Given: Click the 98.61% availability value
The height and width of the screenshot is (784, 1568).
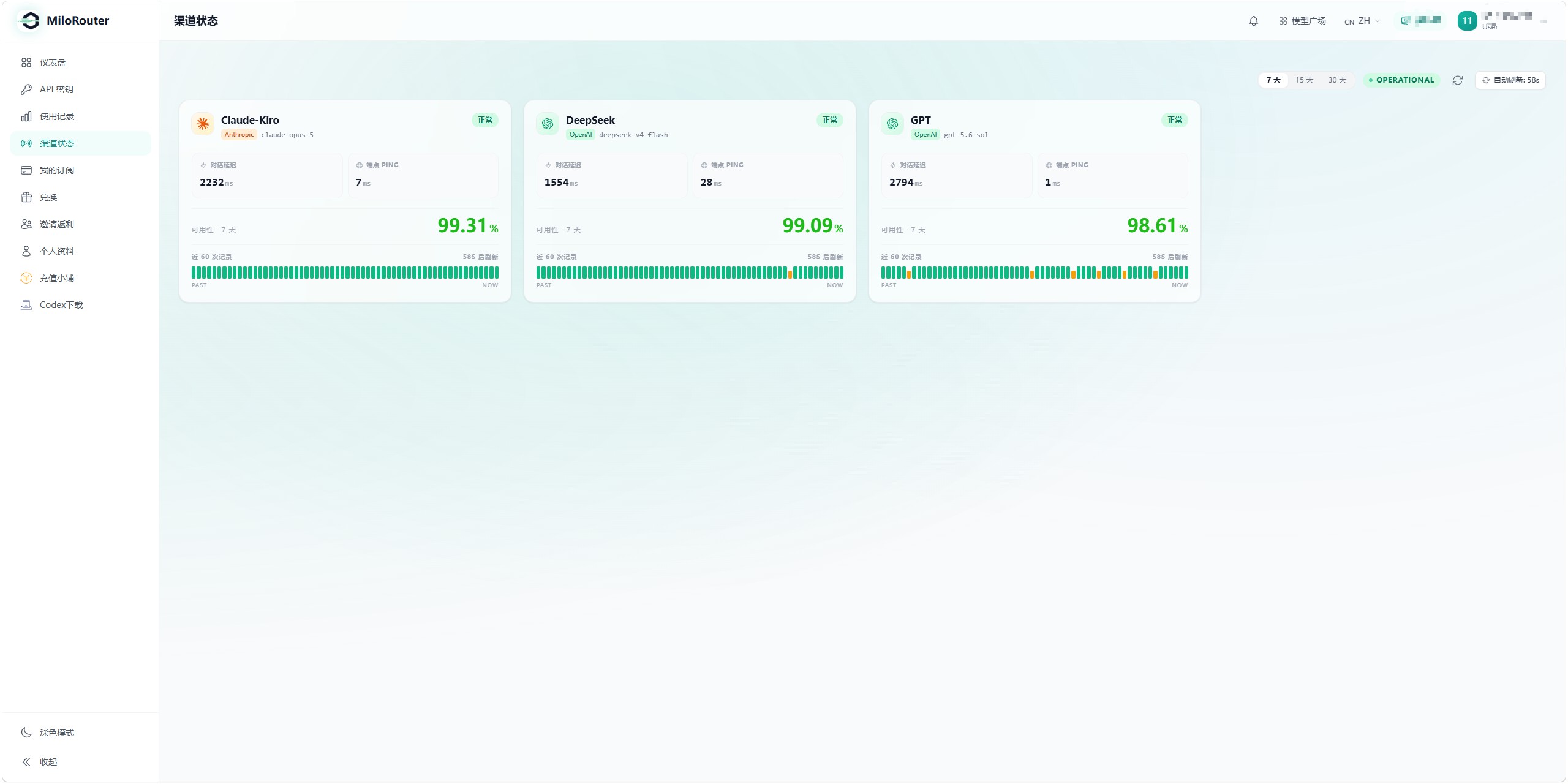Looking at the screenshot, I should (x=1158, y=225).
